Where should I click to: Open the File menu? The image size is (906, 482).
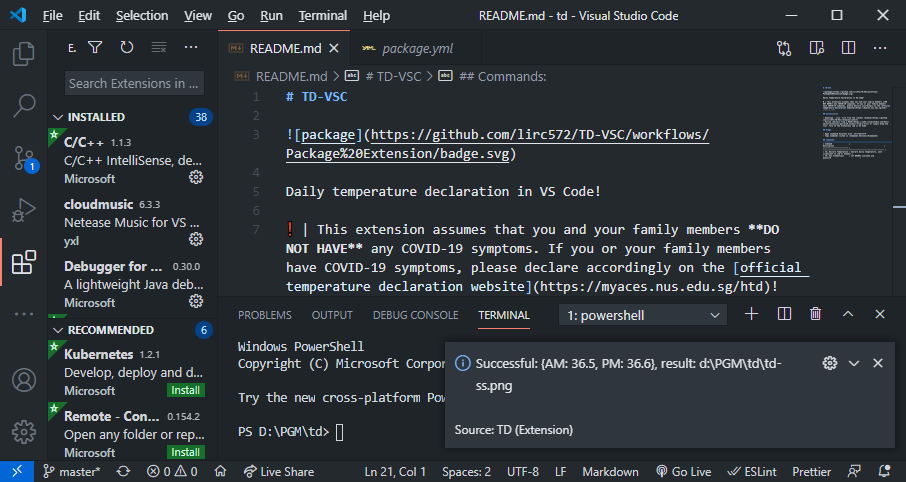tap(53, 16)
